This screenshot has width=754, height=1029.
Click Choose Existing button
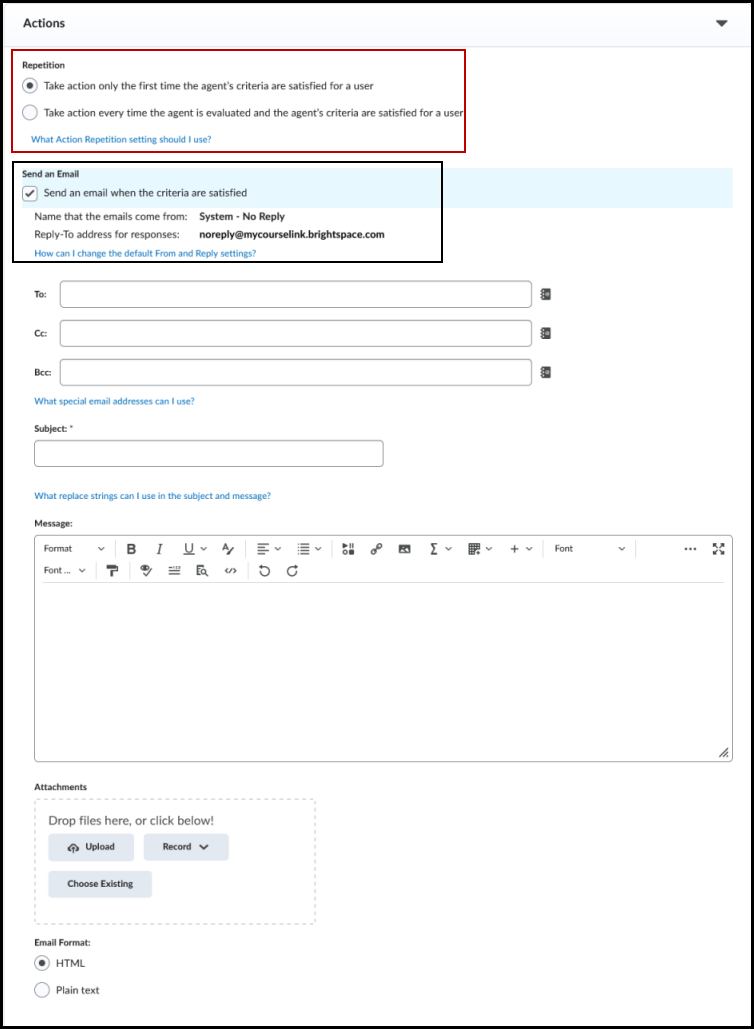pyautogui.click(x=100, y=884)
